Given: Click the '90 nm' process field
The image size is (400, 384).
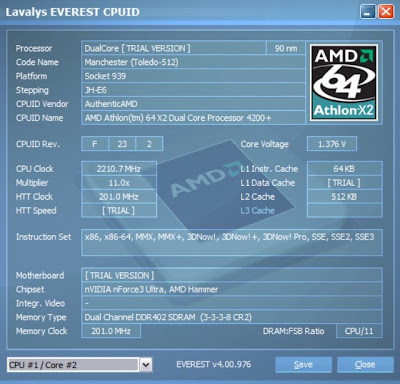Looking at the screenshot, I should click(286, 48).
